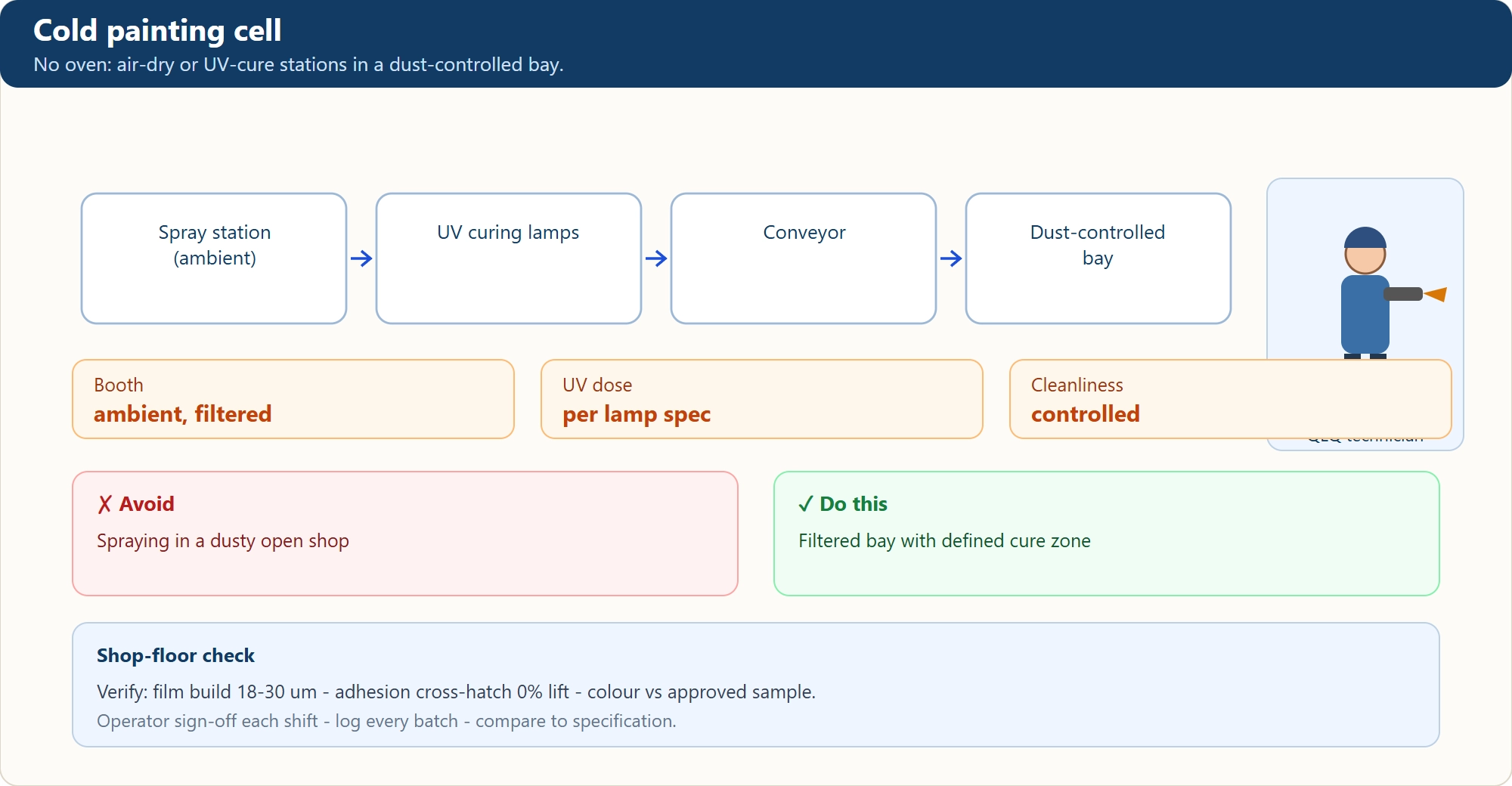Click the arrow after UV curing lamps
Screen dimensions: 1512x786
(656, 258)
